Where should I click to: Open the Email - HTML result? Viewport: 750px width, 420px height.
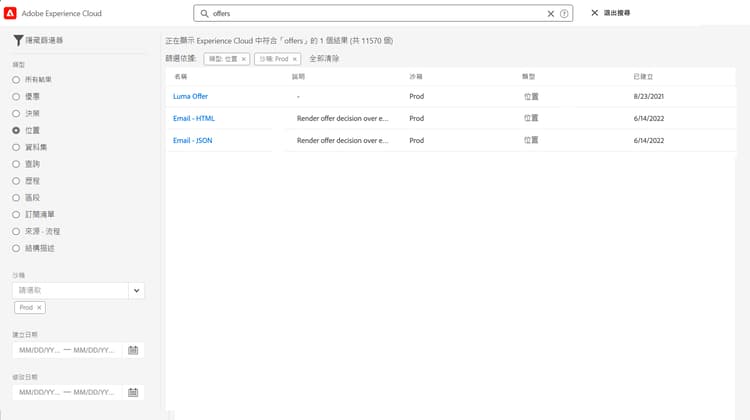click(194, 118)
